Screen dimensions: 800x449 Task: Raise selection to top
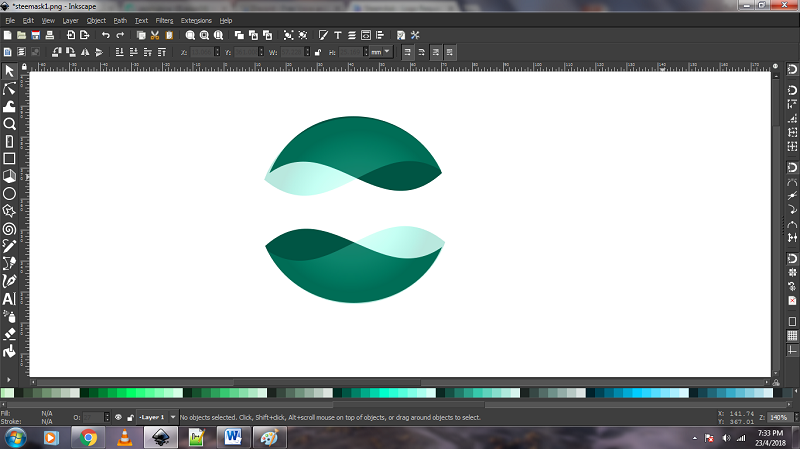pyautogui.click(x=162, y=52)
